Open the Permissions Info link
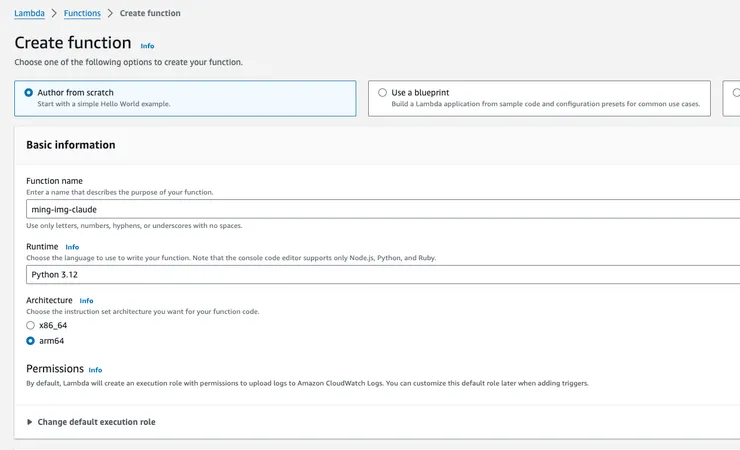Viewport: 740px width, 450px height. (95, 370)
